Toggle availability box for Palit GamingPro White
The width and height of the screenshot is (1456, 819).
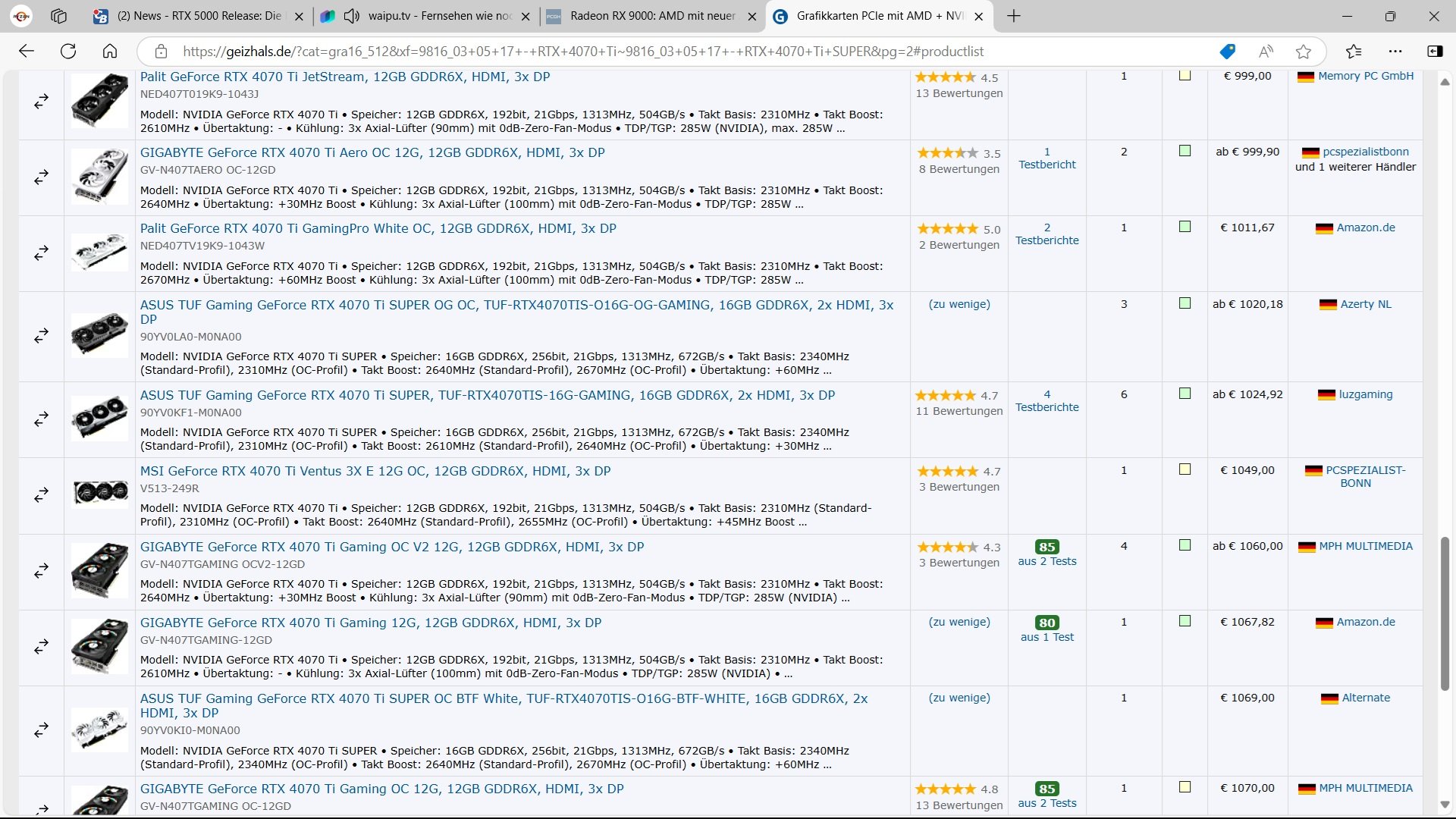click(1185, 227)
